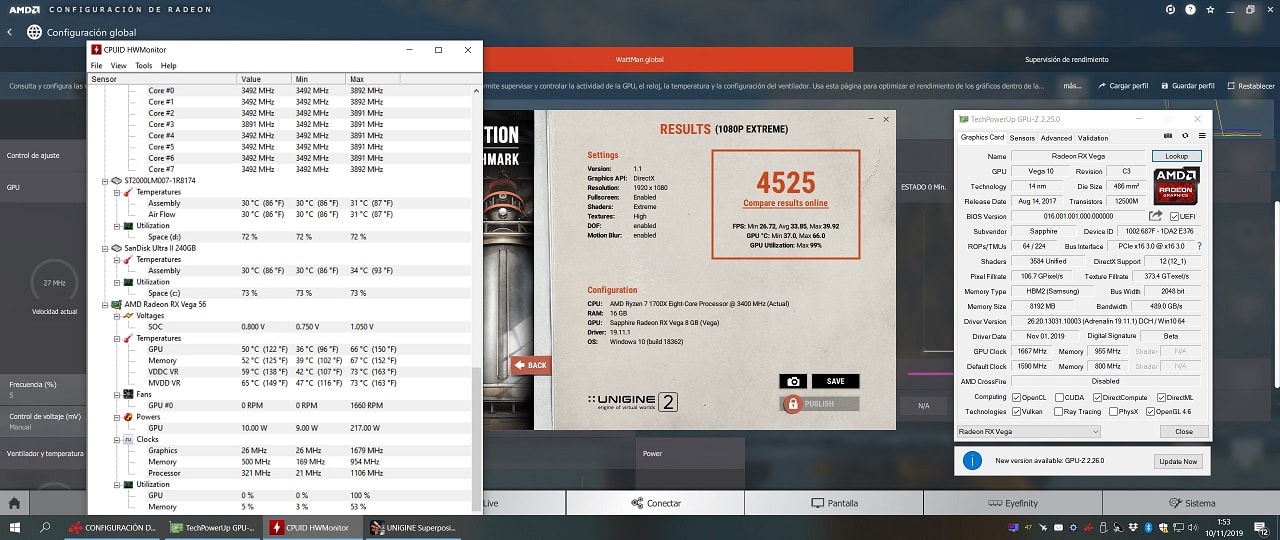Go back using Radeon back arrow
Screen dimensions: 1280x540
point(10,32)
